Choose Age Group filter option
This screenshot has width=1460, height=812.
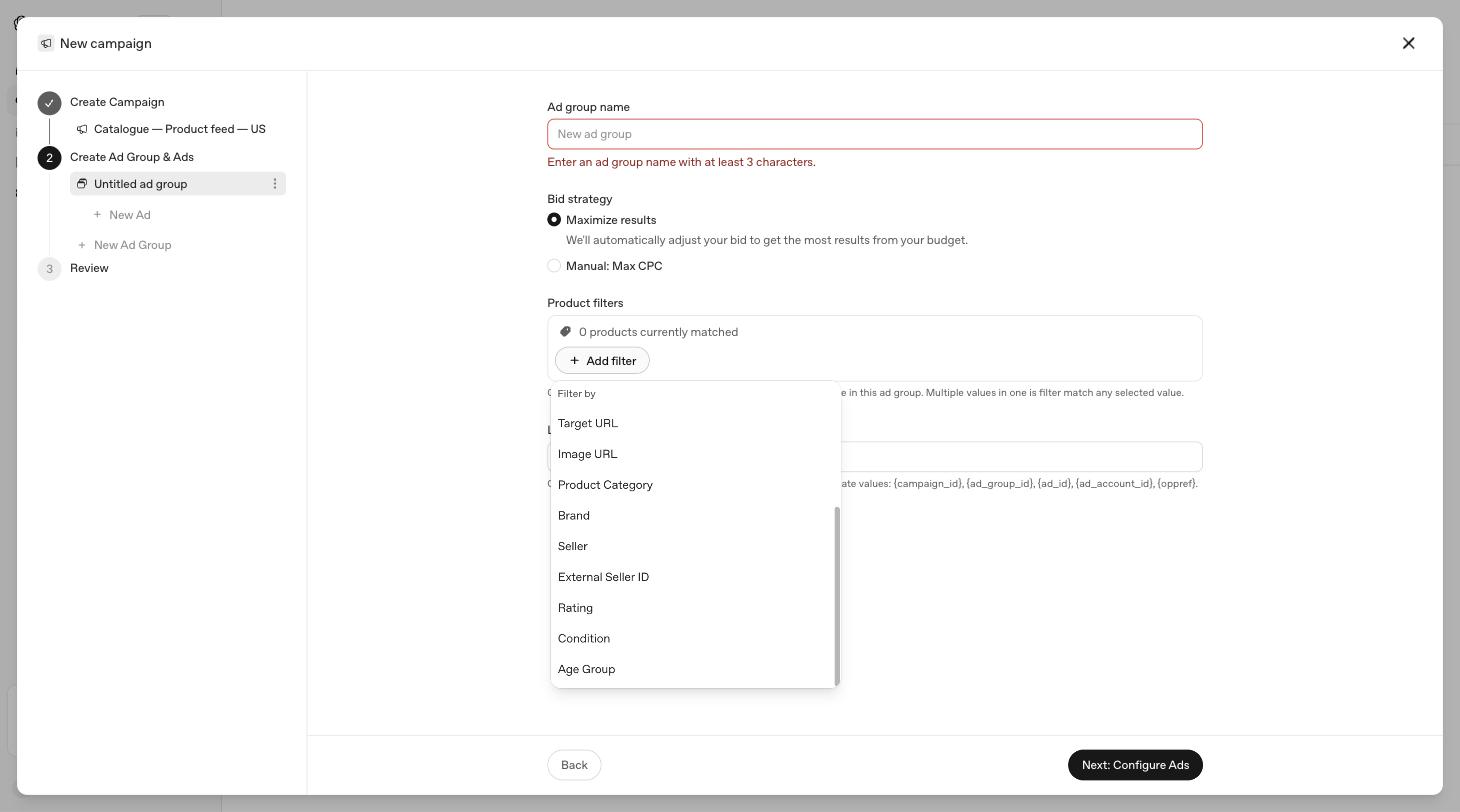point(694,670)
